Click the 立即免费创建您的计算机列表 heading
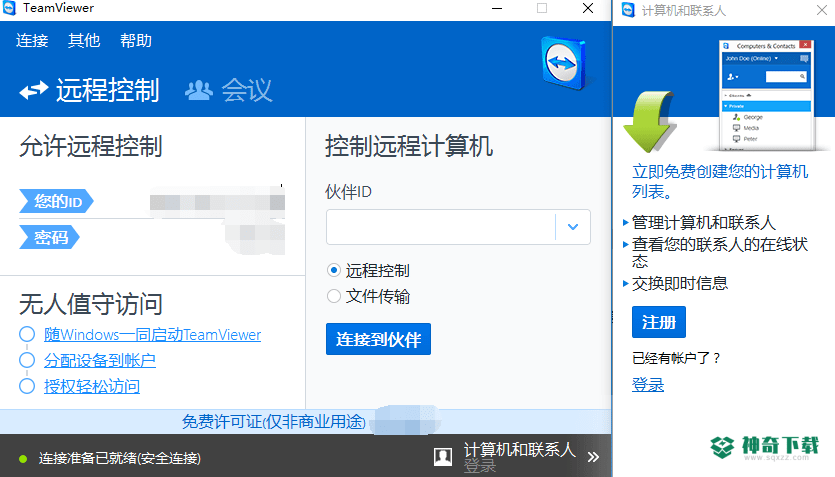This screenshot has width=835, height=477. tap(720, 181)
